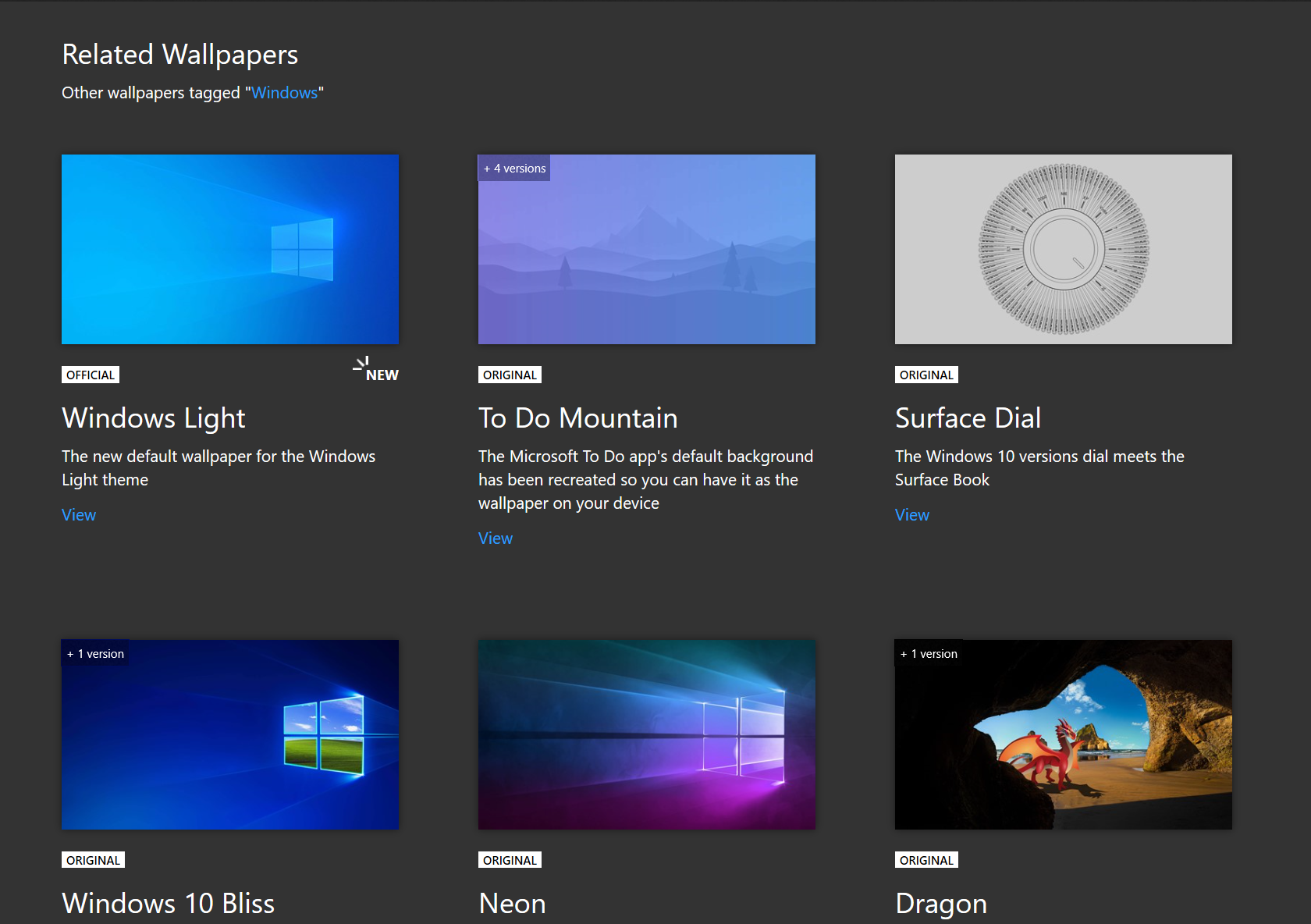This screenshot has height=924, width=1311.
Task: Click the ORIGINAL badge on To Do Mountain
Action: [x=510, y=375]
